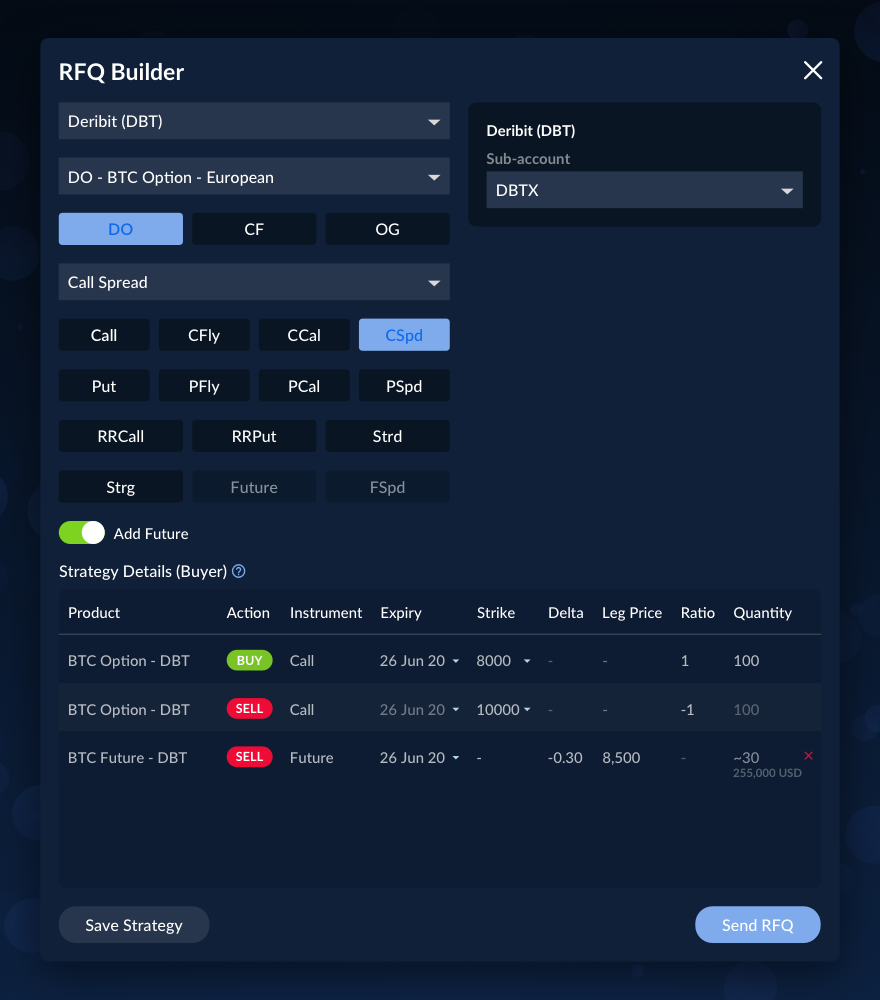Open the DBTX sub-account dropdown

click(644, 190)
